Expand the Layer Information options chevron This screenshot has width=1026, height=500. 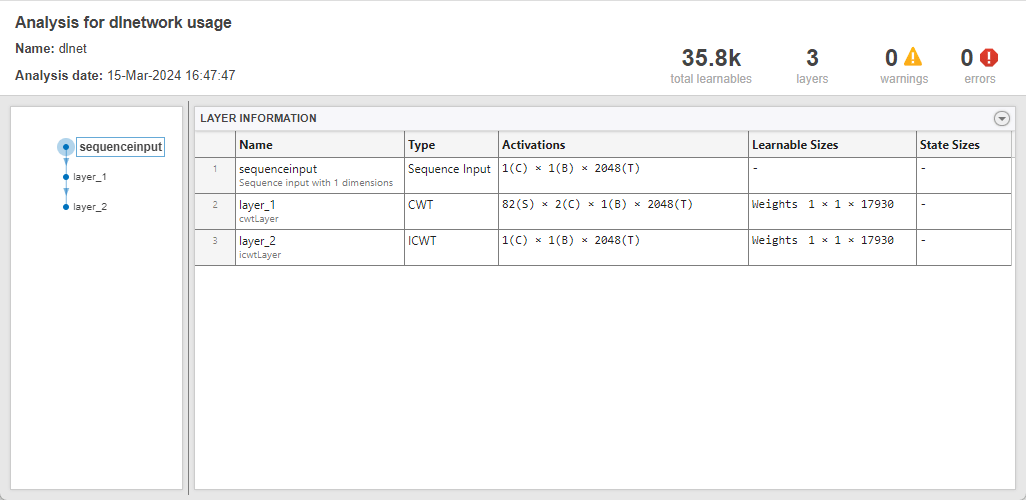click(1002, 118)
